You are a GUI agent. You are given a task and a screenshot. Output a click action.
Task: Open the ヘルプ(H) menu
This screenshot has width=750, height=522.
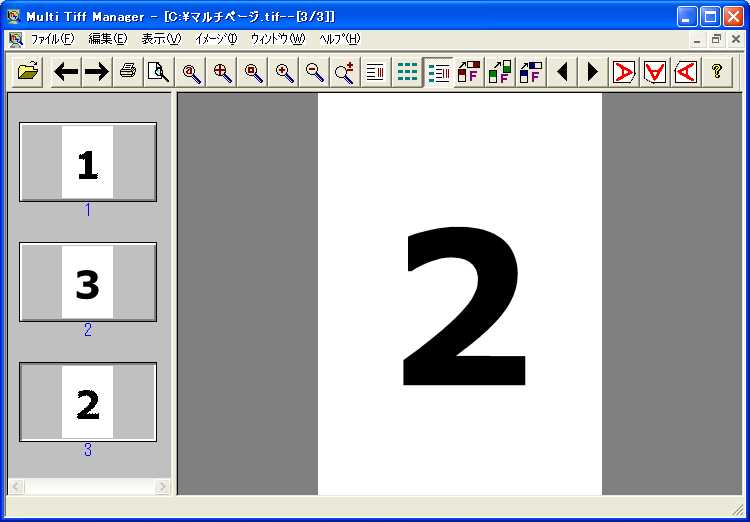point(340,39)
